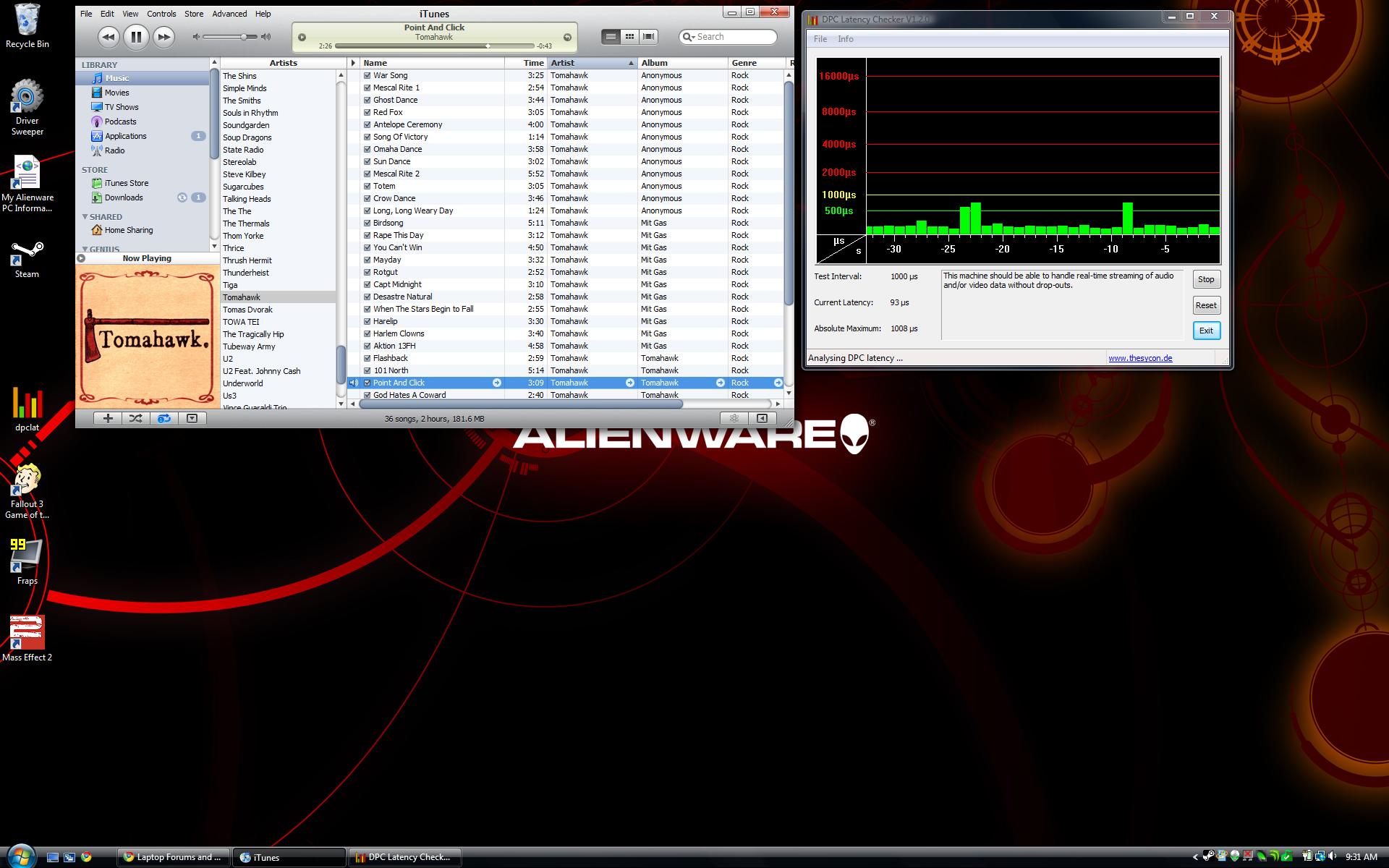Screen dimensions: 1389x868
Task: Pause the currently playing song
Action: [136, 37]
